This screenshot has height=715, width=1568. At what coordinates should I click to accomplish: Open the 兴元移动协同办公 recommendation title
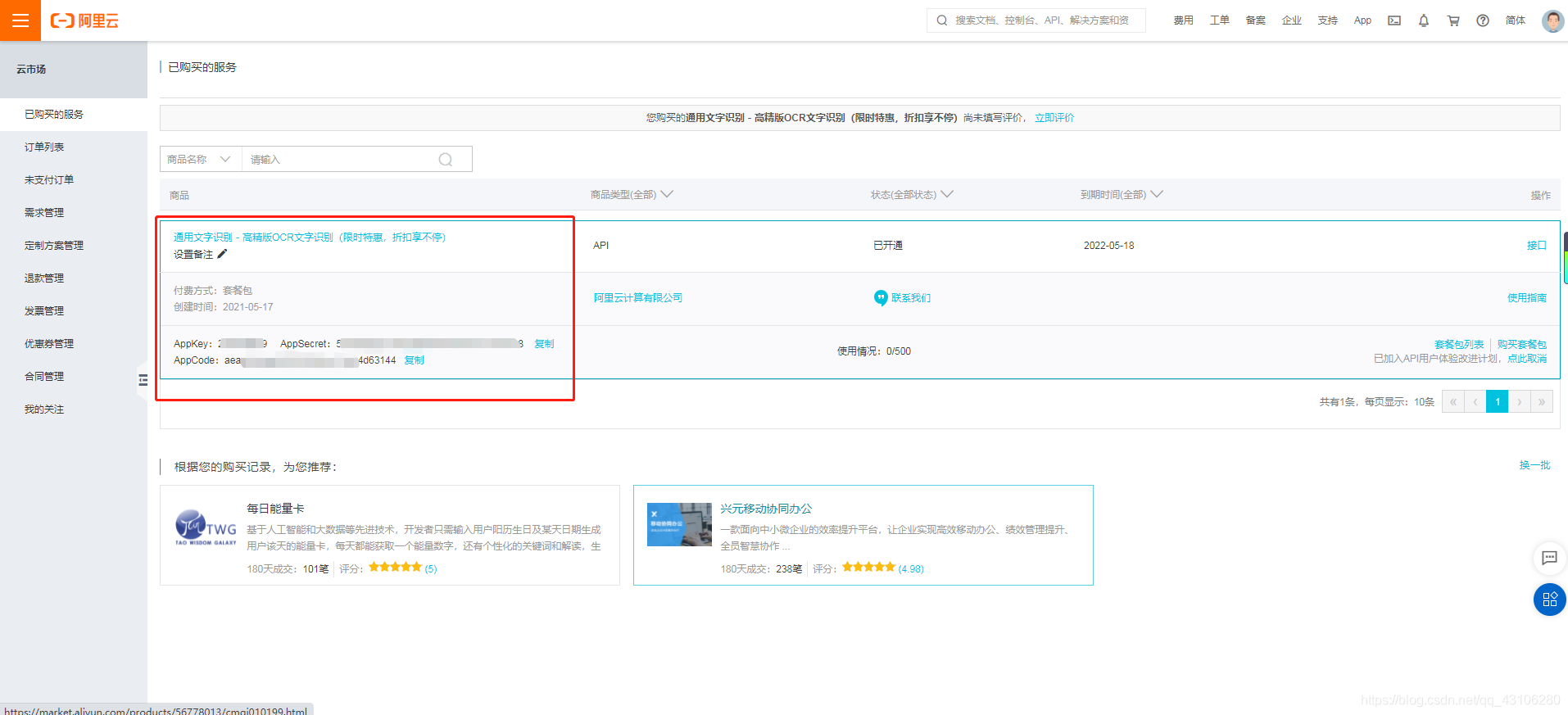[766, 509]
